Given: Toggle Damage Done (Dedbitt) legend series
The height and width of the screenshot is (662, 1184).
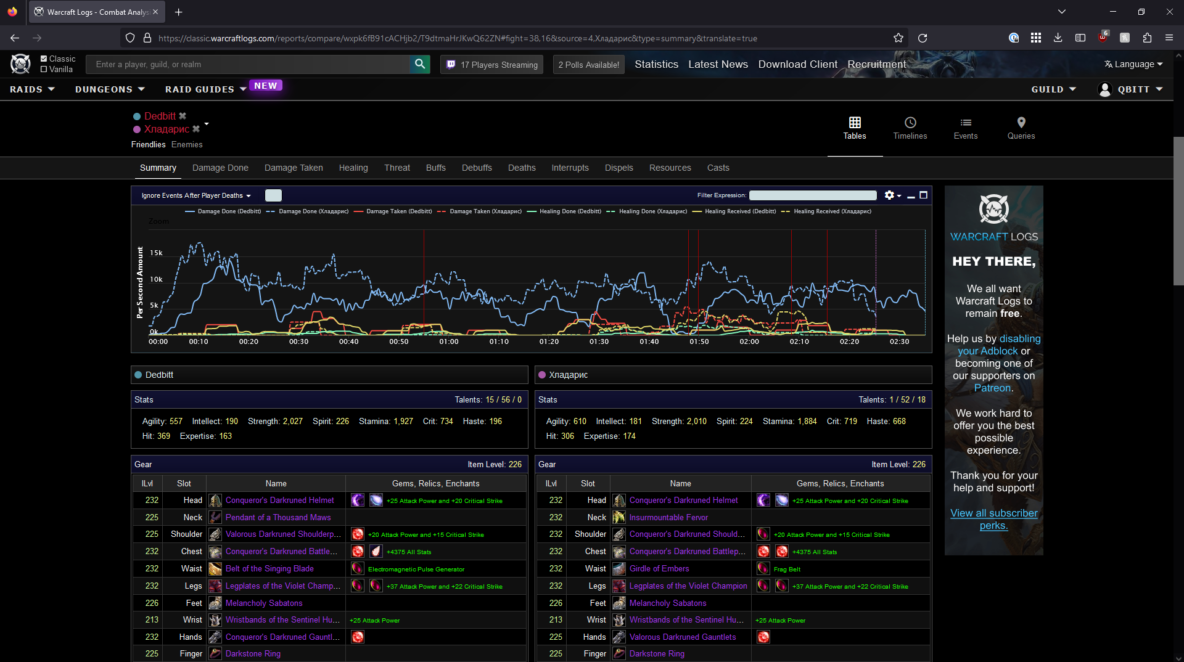Looking at the screenshot, I should tap(227, 212).
